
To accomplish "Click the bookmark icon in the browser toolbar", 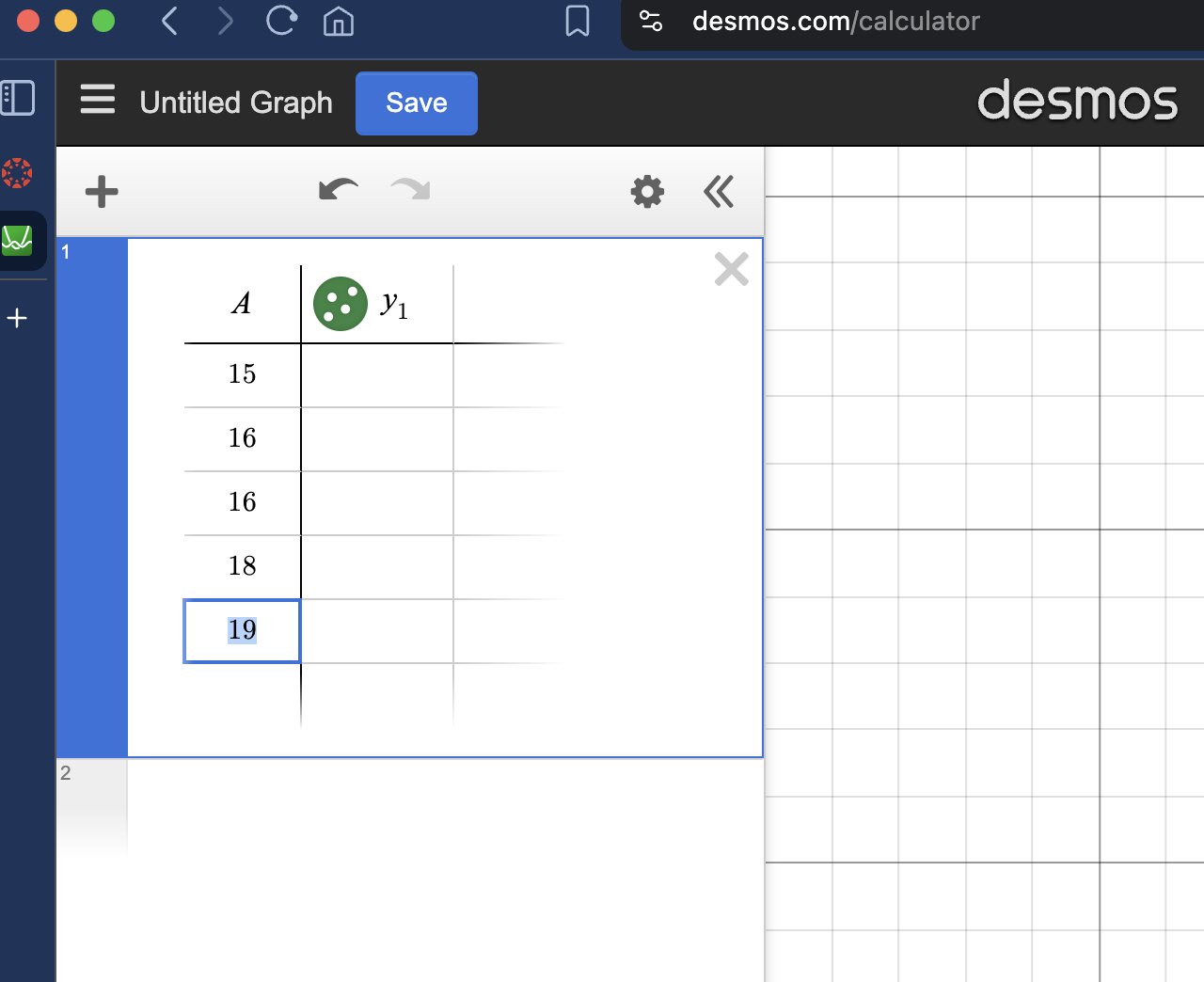I will (x=577, y=22).
